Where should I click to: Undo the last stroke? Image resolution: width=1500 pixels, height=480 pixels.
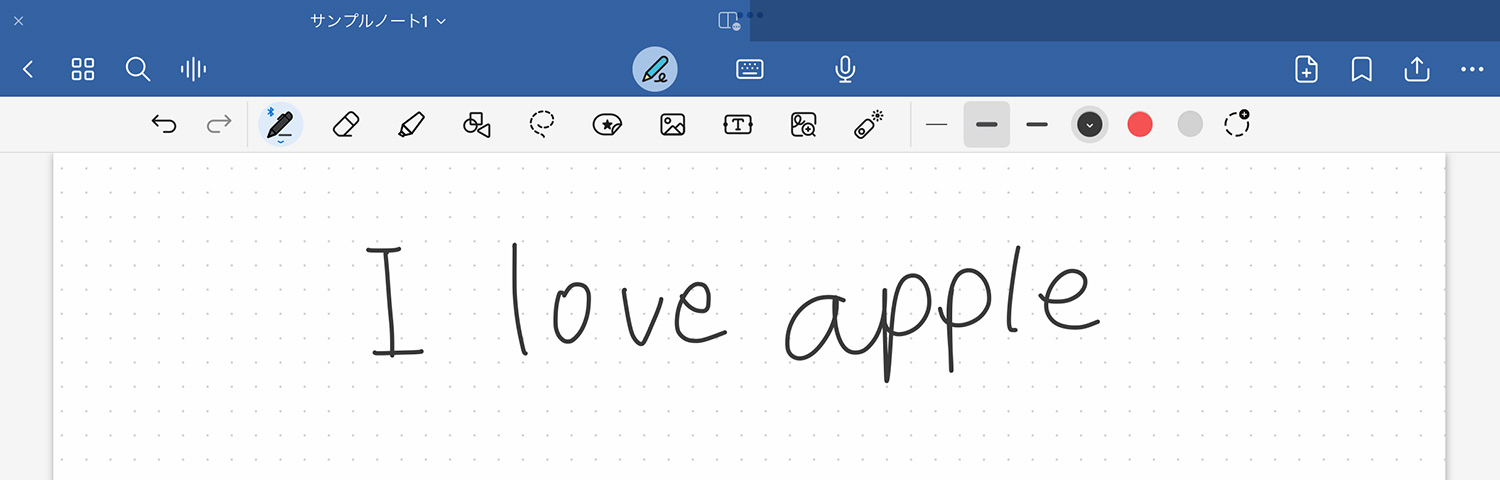pos(164,124)
